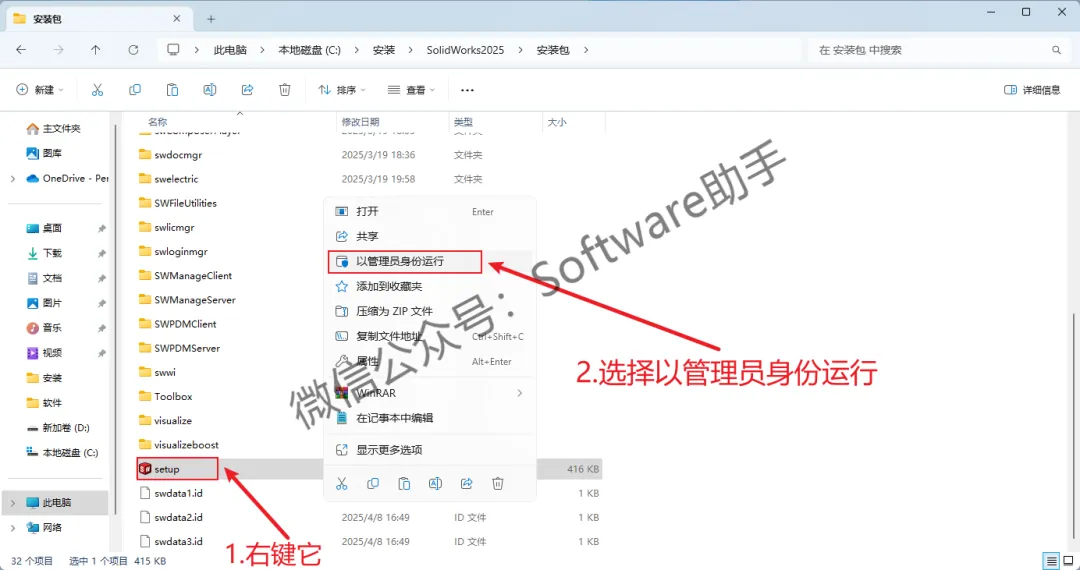Click the Rename icon in the toolbar
Image resolution: width=1080 pixels, height=570 pixels.
tap(210, 89)
